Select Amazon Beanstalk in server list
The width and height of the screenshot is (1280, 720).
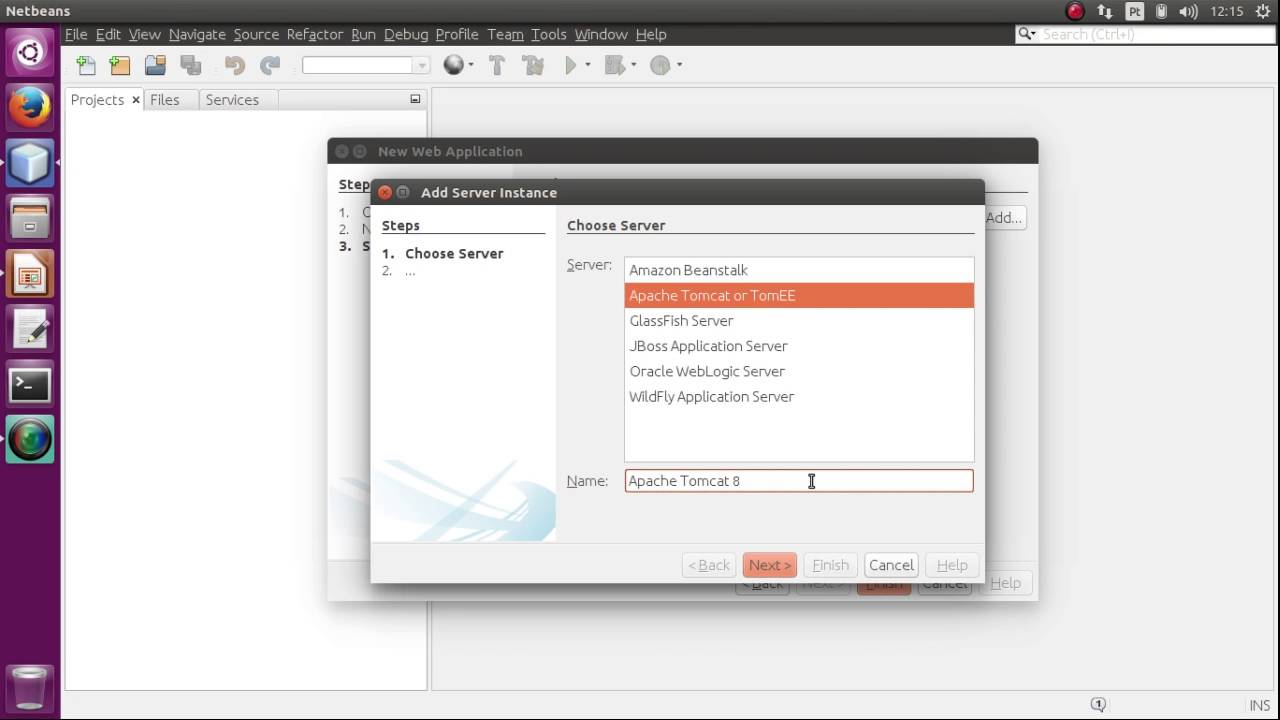pyautogui.click(x=799, y=270)
